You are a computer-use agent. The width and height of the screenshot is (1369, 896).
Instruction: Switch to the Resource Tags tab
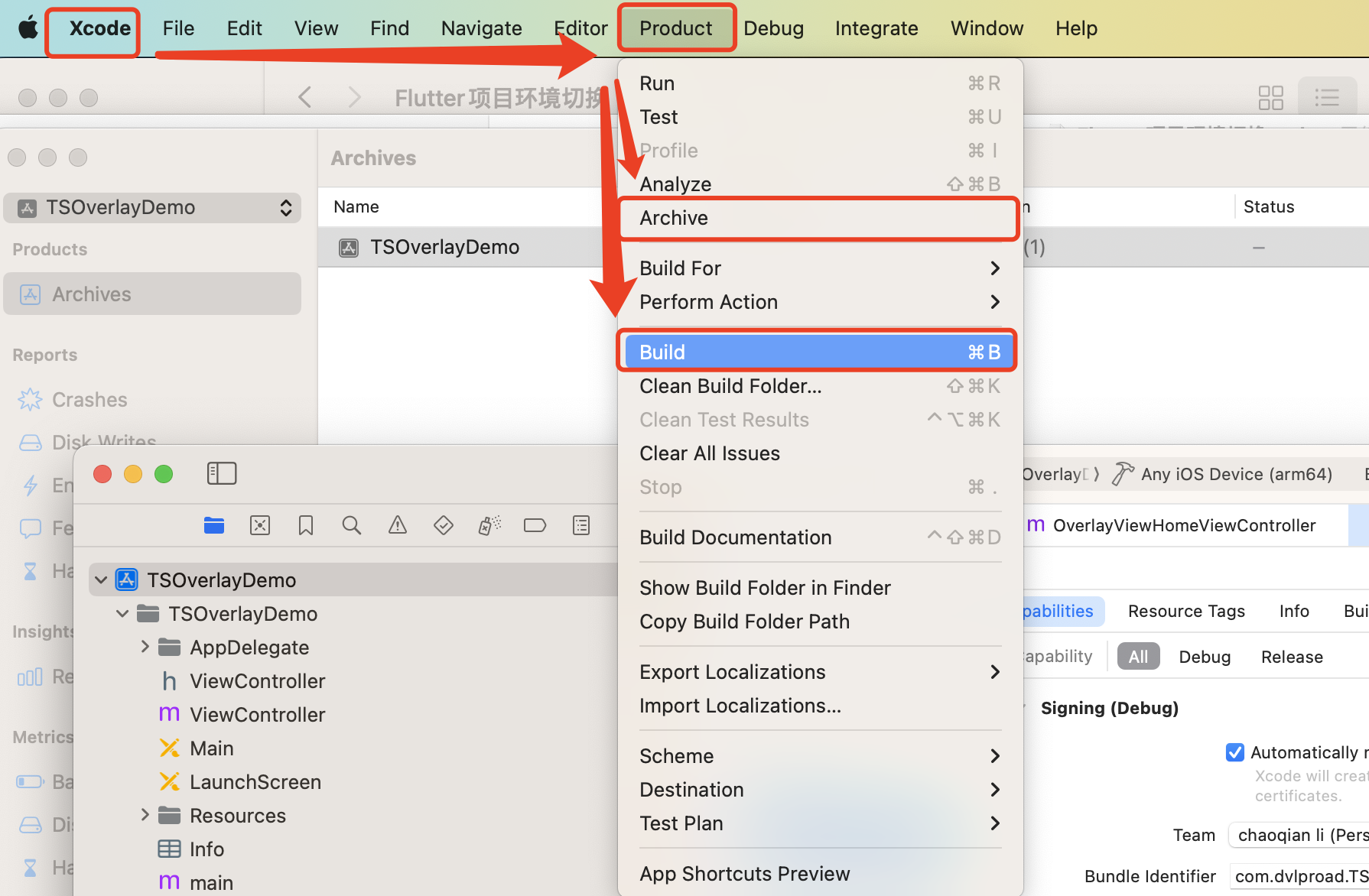(x=1186, y=611)
